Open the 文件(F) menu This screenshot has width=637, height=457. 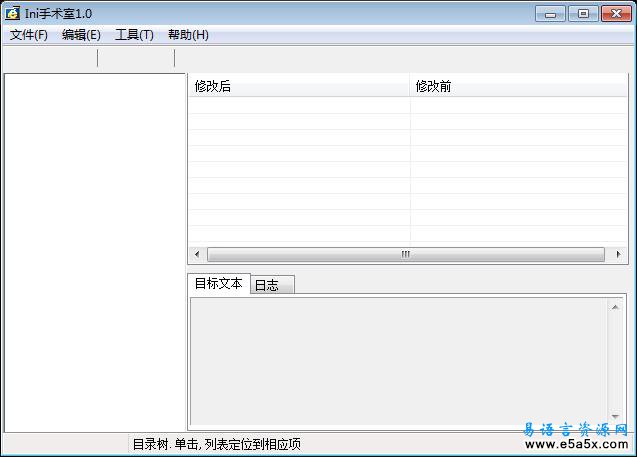point(28,35)
